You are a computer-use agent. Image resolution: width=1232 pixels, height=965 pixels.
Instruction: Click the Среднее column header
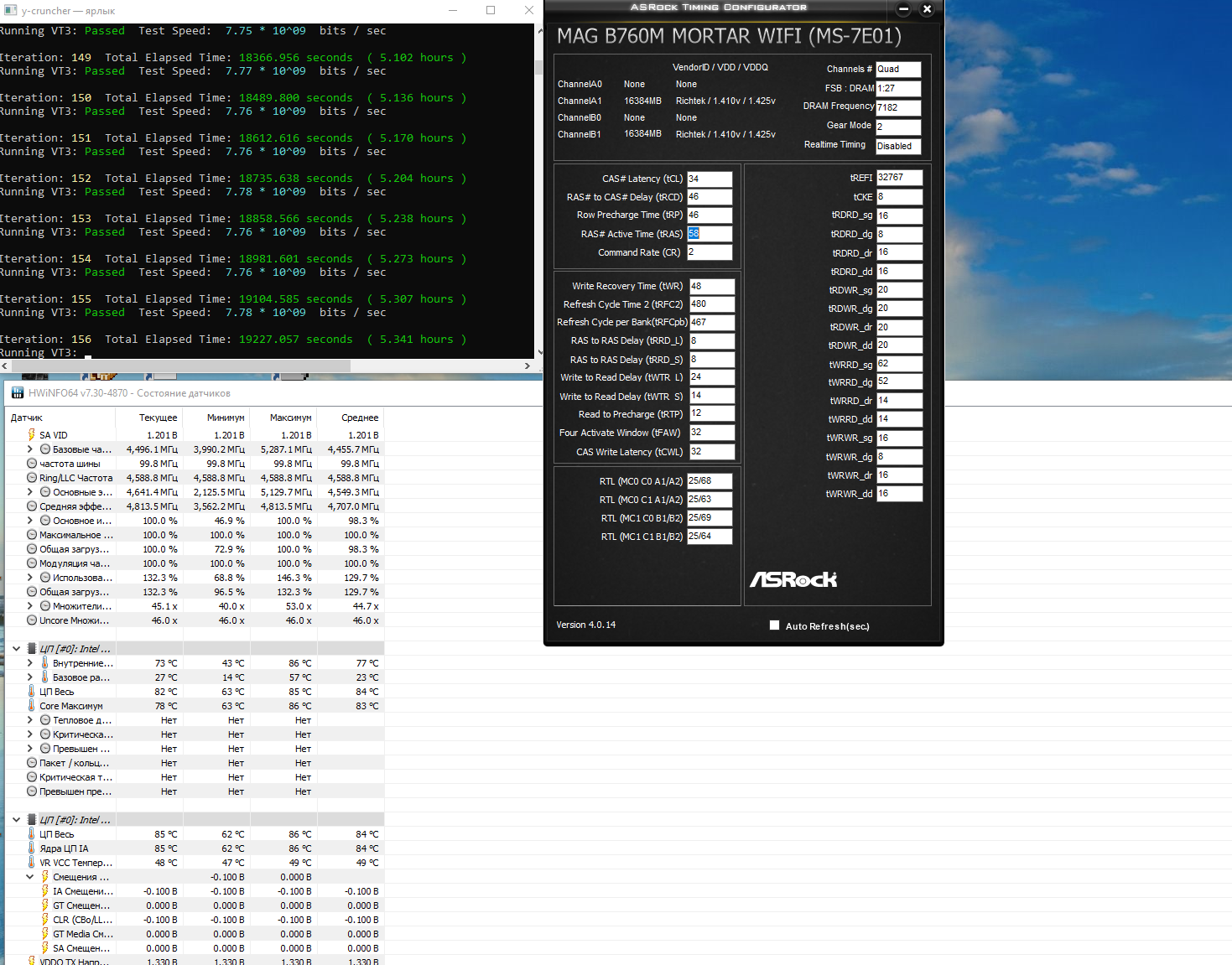pyautogui.click(x=351, y=418)
